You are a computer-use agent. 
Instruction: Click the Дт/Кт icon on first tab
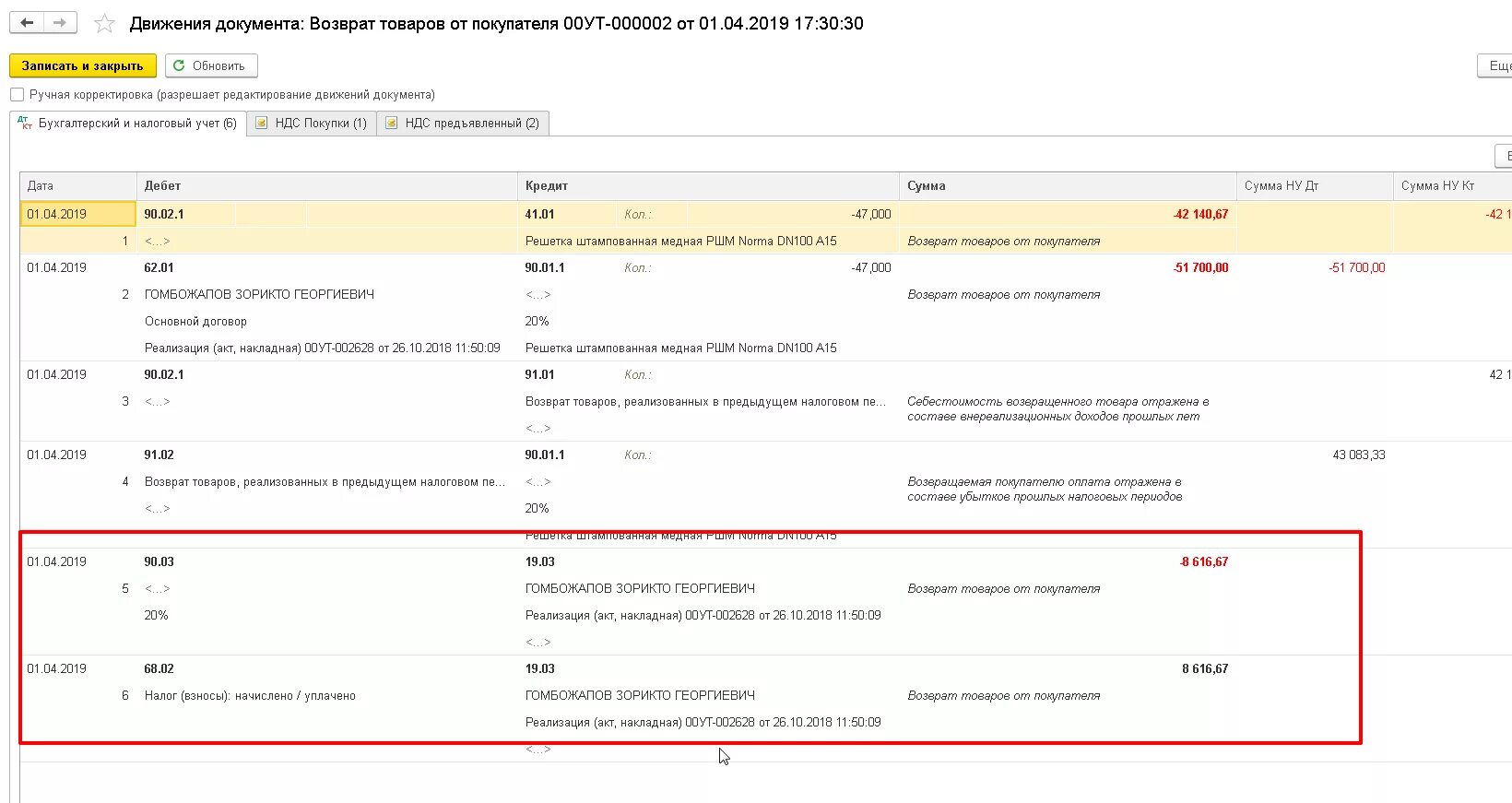pos(25,123)
